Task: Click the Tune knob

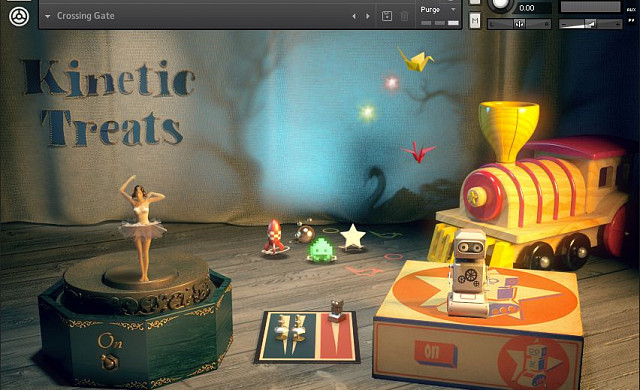Action: click(501, 5)
